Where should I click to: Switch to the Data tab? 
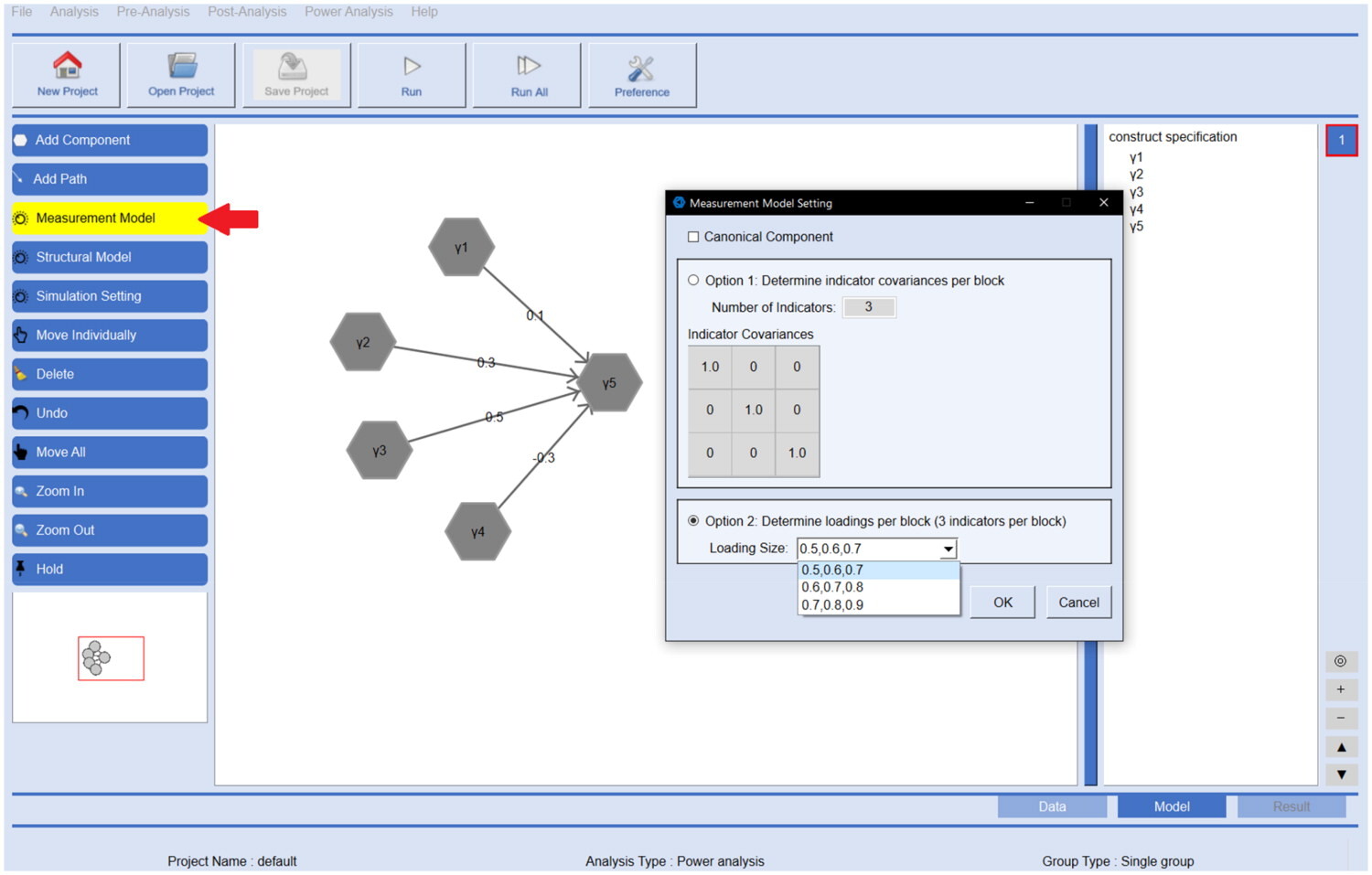point(1052,806)
